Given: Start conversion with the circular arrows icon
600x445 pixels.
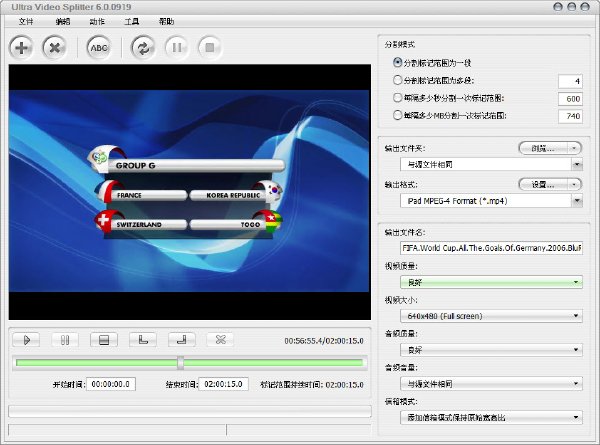Looking at the screenshot, I should (143, 48).
